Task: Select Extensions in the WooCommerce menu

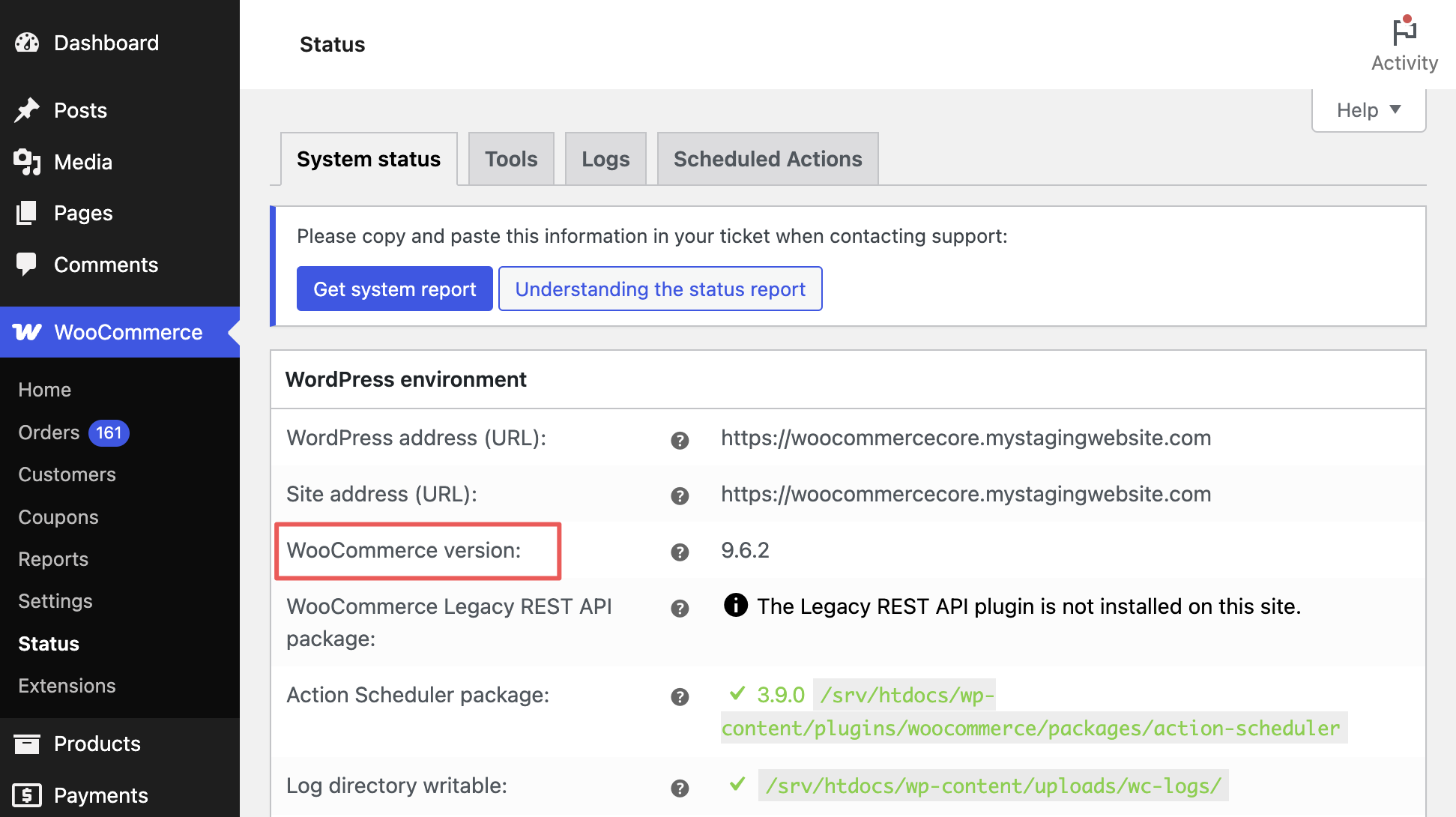Action: (x=67, y=685)
